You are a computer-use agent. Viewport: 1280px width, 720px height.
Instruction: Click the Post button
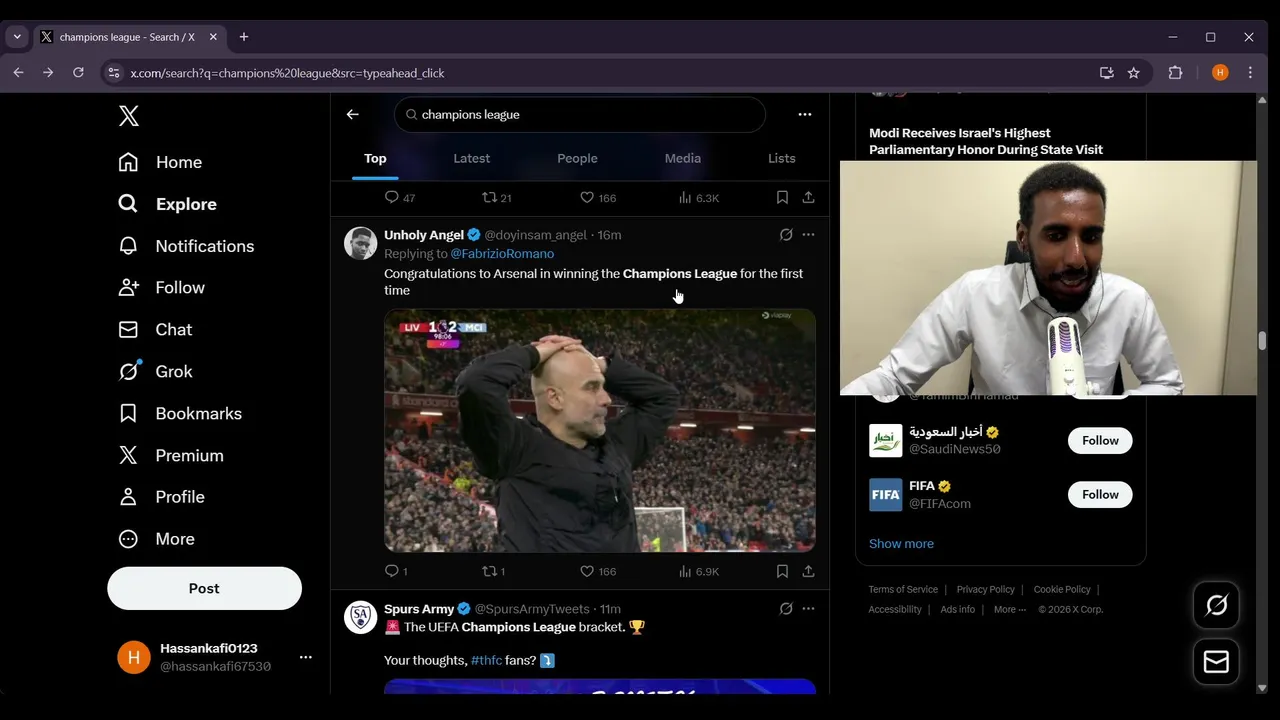[204, 588]
